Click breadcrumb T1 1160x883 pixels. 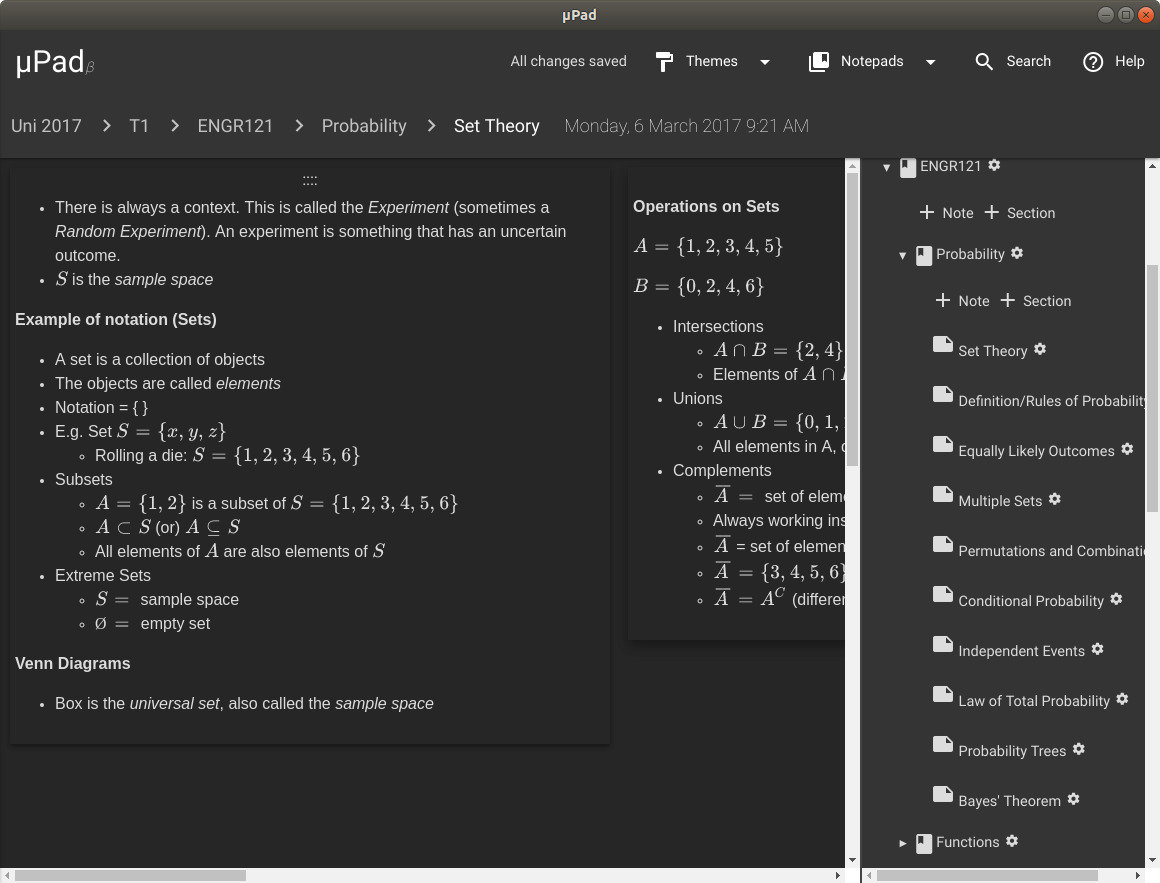(x=139, y=126)
